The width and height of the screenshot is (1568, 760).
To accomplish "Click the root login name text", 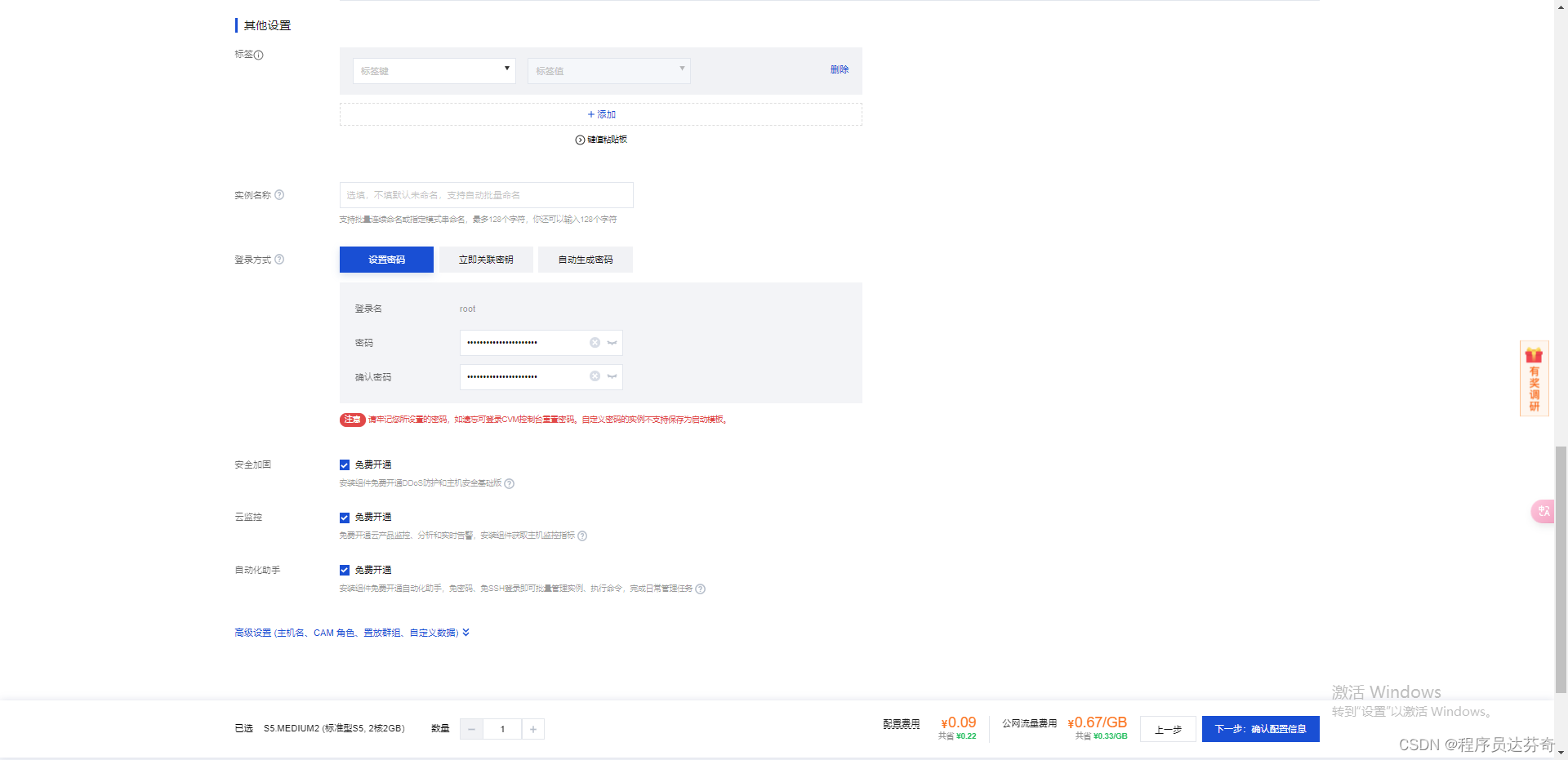I will 467,309.
